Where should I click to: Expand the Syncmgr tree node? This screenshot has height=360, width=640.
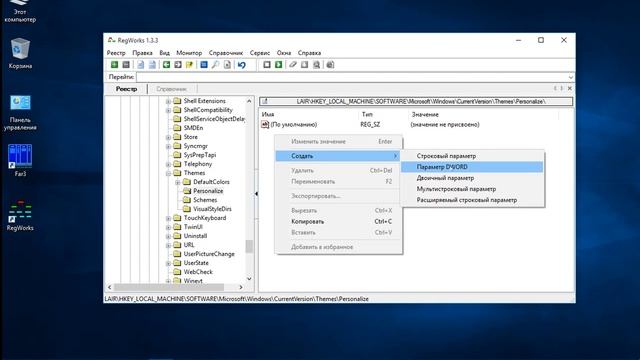[x=168, y=146]
